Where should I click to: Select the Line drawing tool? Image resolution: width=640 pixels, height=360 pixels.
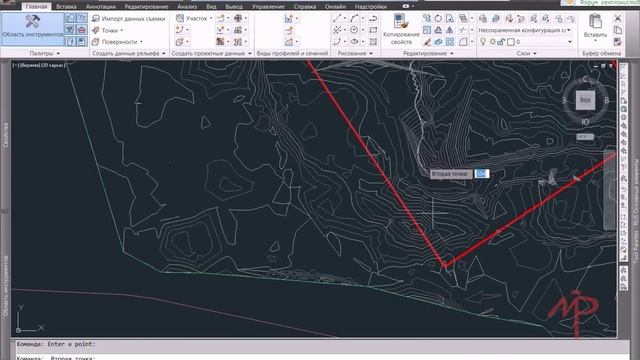tap(337, 18)
